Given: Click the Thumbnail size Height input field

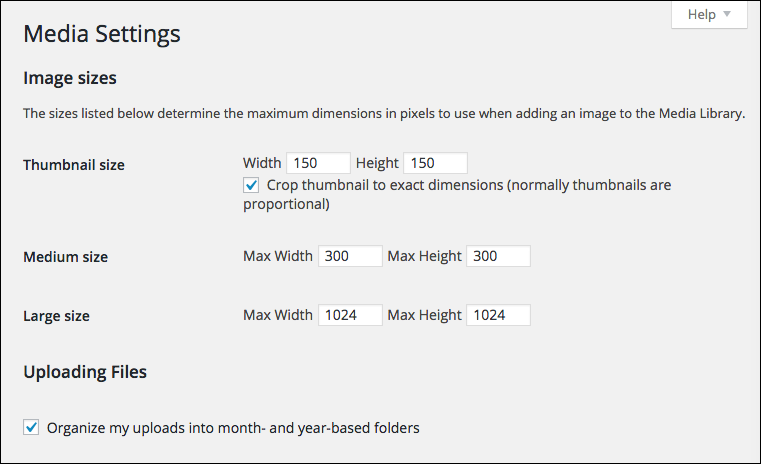Looking at the screenshot, I should pos(435,163).
